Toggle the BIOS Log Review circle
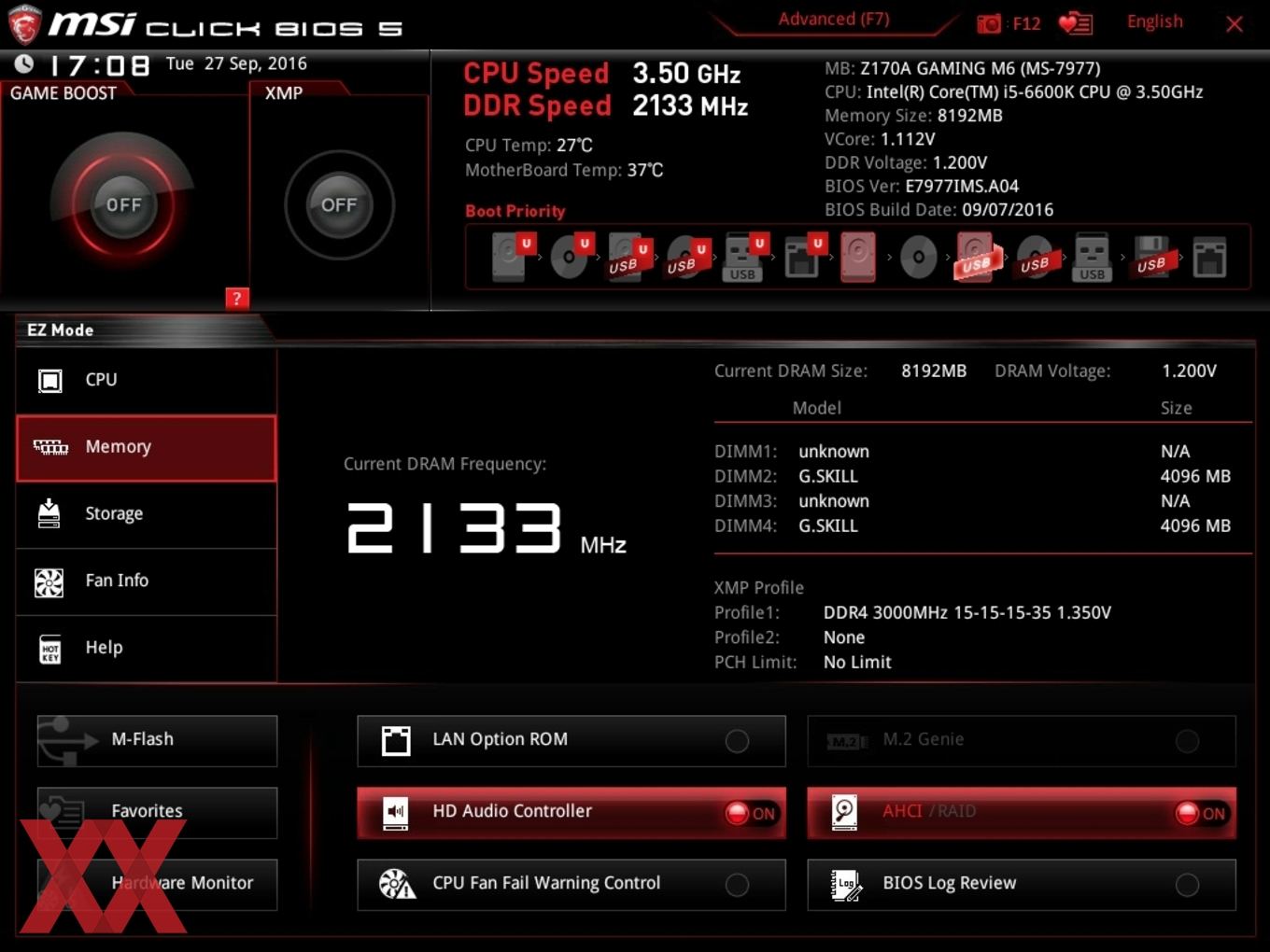 pyautogui.click(x=1187, y=885)
